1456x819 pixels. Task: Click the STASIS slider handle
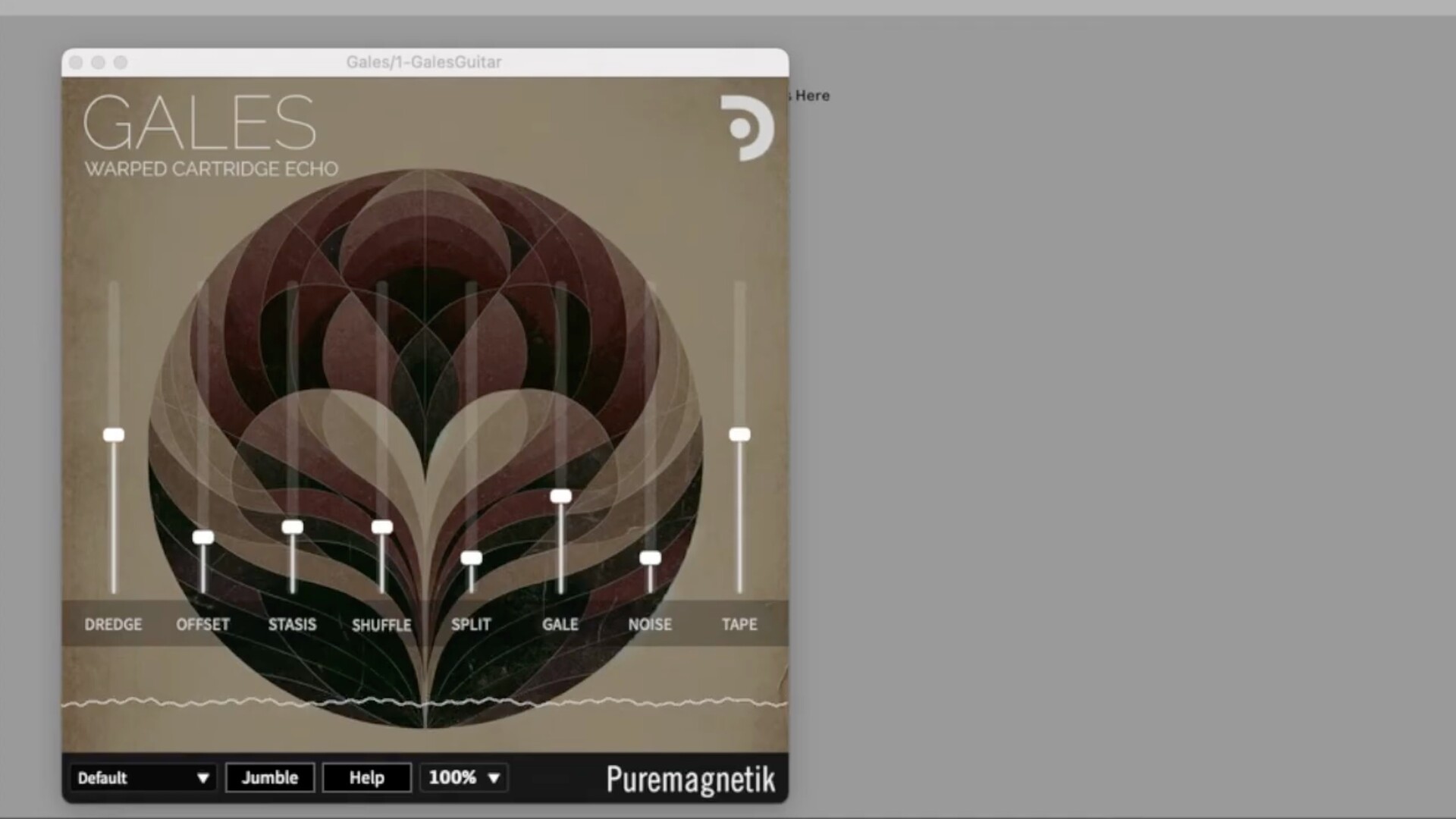tap(293, 527)
